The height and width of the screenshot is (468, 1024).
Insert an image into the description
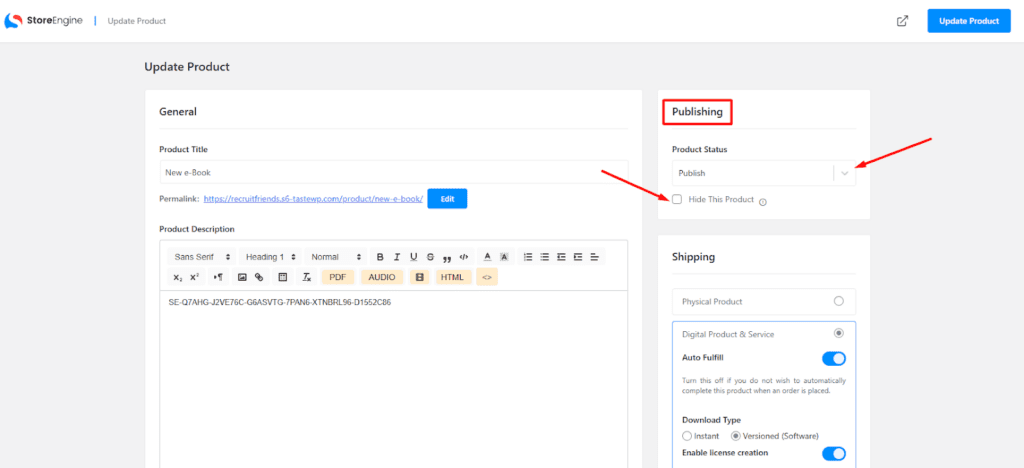(x=242, y=277)
